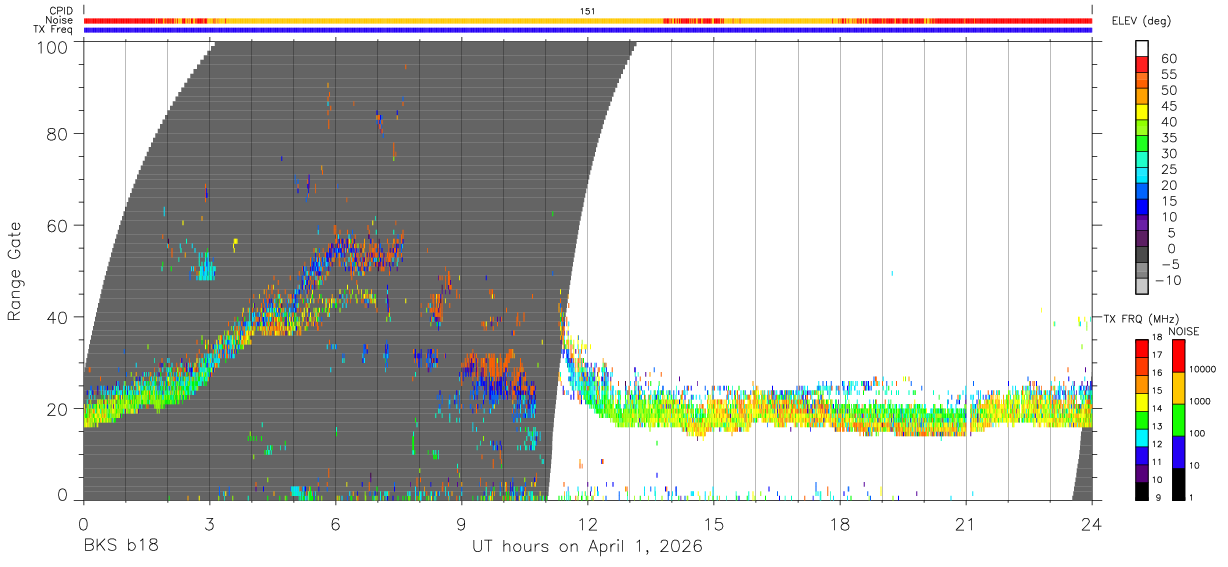
Task: Click the green segment of the NOISE colorbar
Action: pyautogui.click(x=1179, y=419)
